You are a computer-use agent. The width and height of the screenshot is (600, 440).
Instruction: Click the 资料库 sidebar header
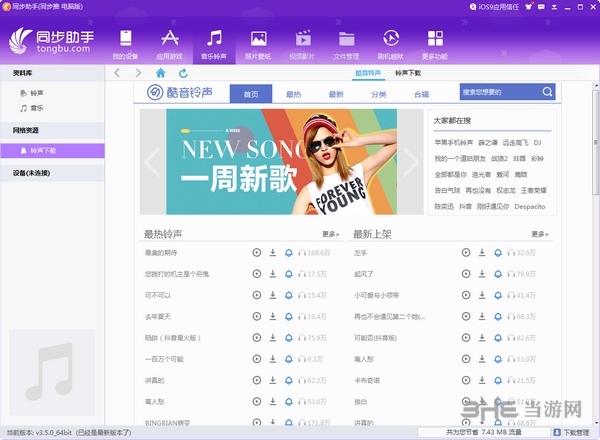(x=52, y=73)
